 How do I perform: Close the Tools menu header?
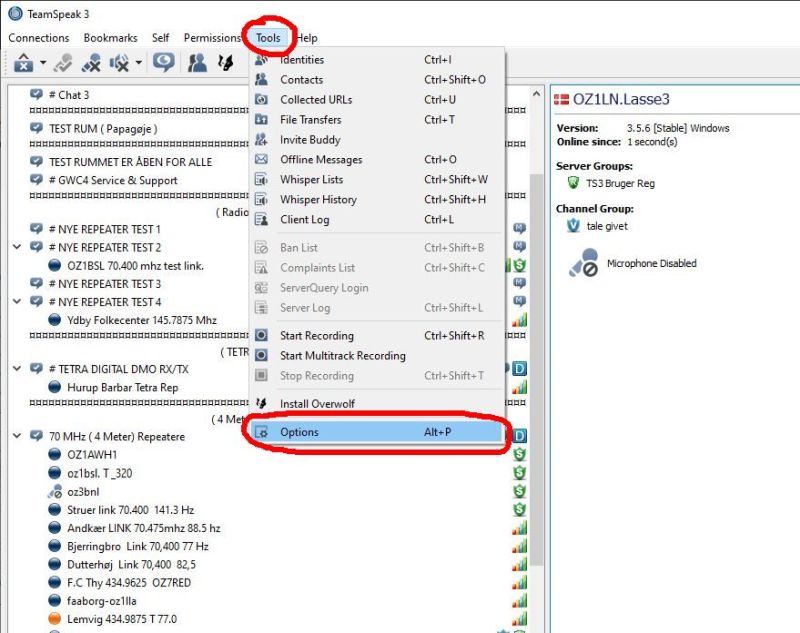(268, 38)
